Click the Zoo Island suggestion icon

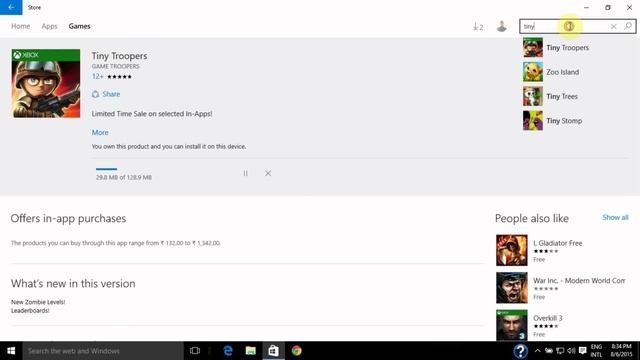[533, 72]
